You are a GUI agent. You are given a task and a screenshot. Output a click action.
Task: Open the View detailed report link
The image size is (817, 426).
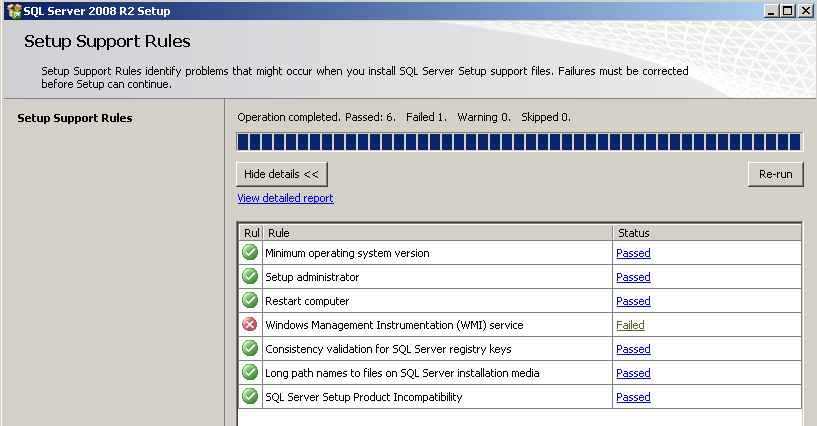click(286, 198)
